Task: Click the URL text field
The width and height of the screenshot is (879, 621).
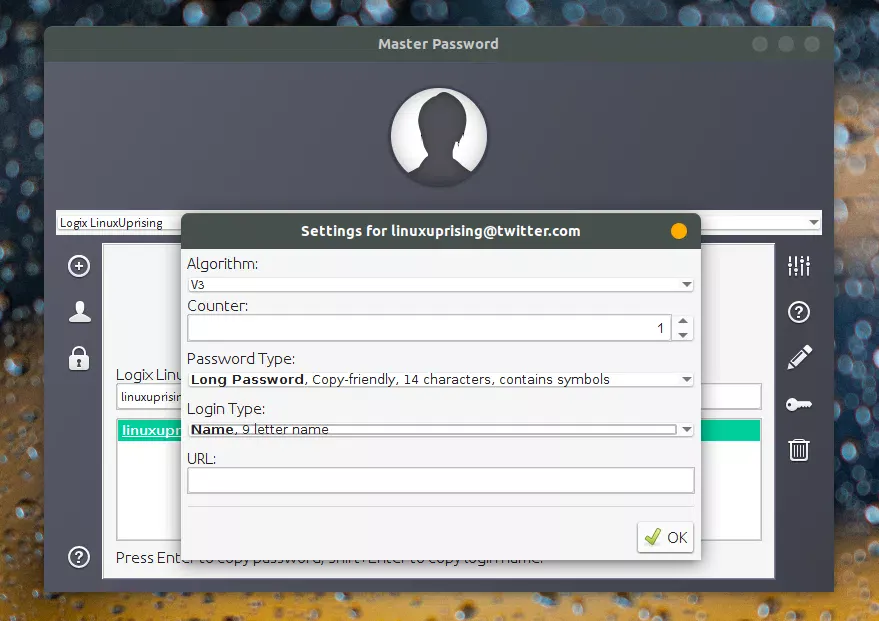Action: point(441,480)
